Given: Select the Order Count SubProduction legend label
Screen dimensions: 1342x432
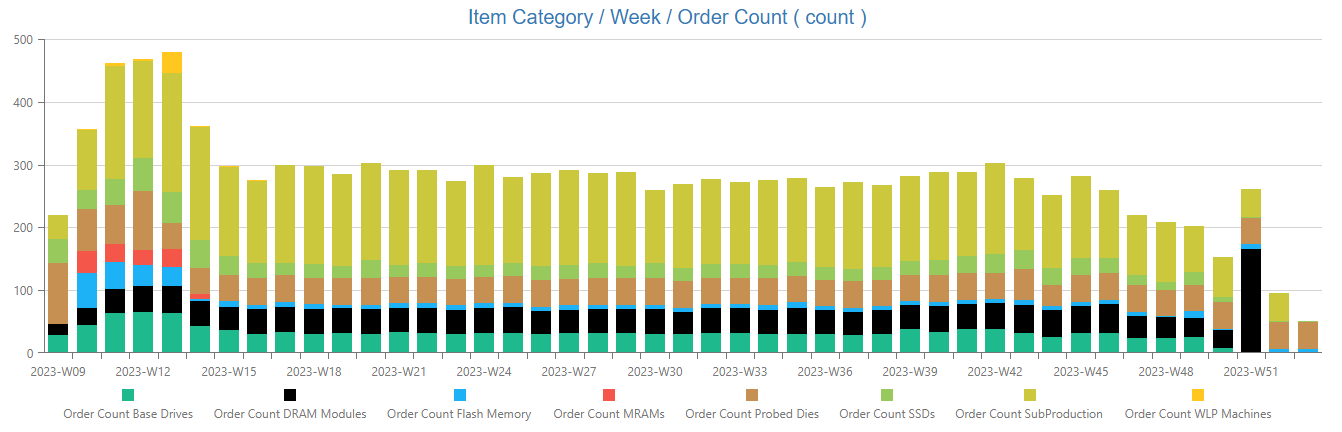Looking at the screenshot, I should [1029, 414].
